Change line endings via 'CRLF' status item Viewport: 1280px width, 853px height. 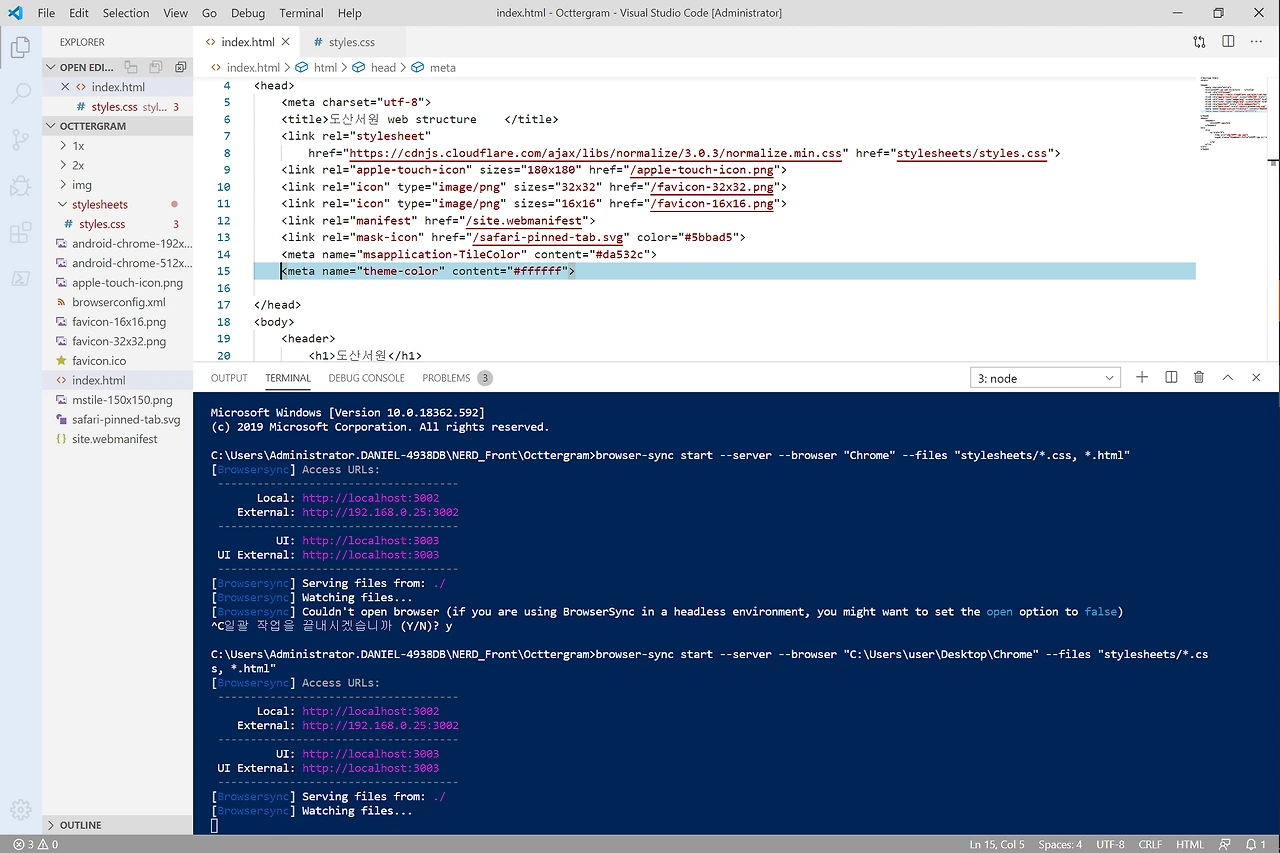(x=1150, y=844)
